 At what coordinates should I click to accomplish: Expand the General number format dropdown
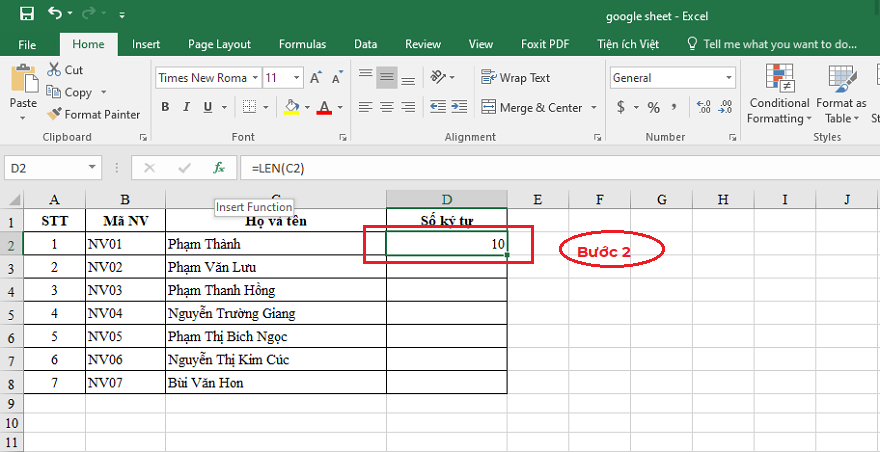tap(728, 78)
